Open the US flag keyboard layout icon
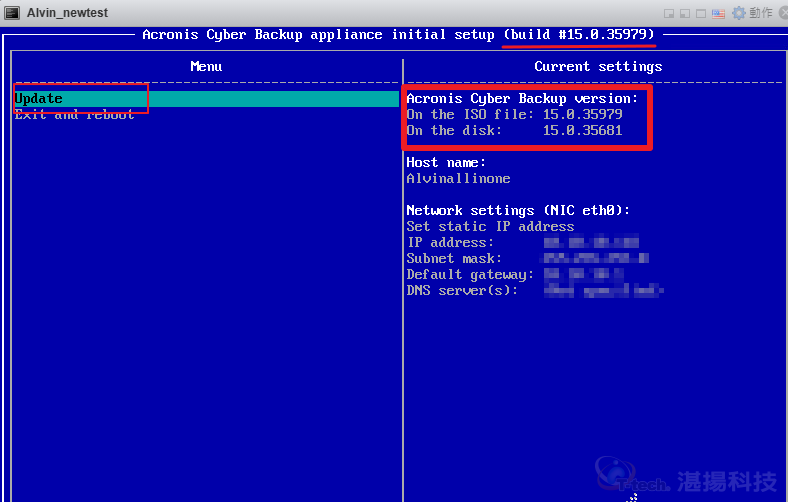Image resolution: width=788 pixels, height=502 pixels. (x=719, y=14)
